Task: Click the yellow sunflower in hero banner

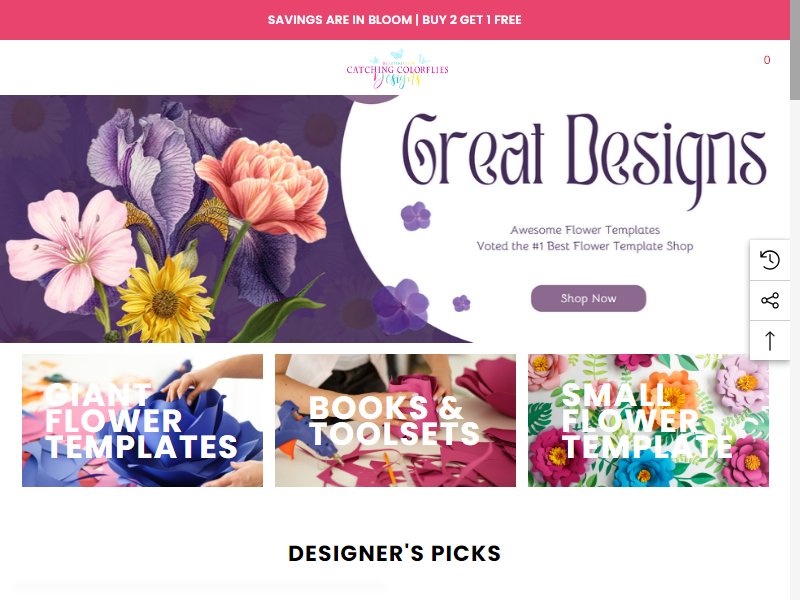Action: pos(164,300)
